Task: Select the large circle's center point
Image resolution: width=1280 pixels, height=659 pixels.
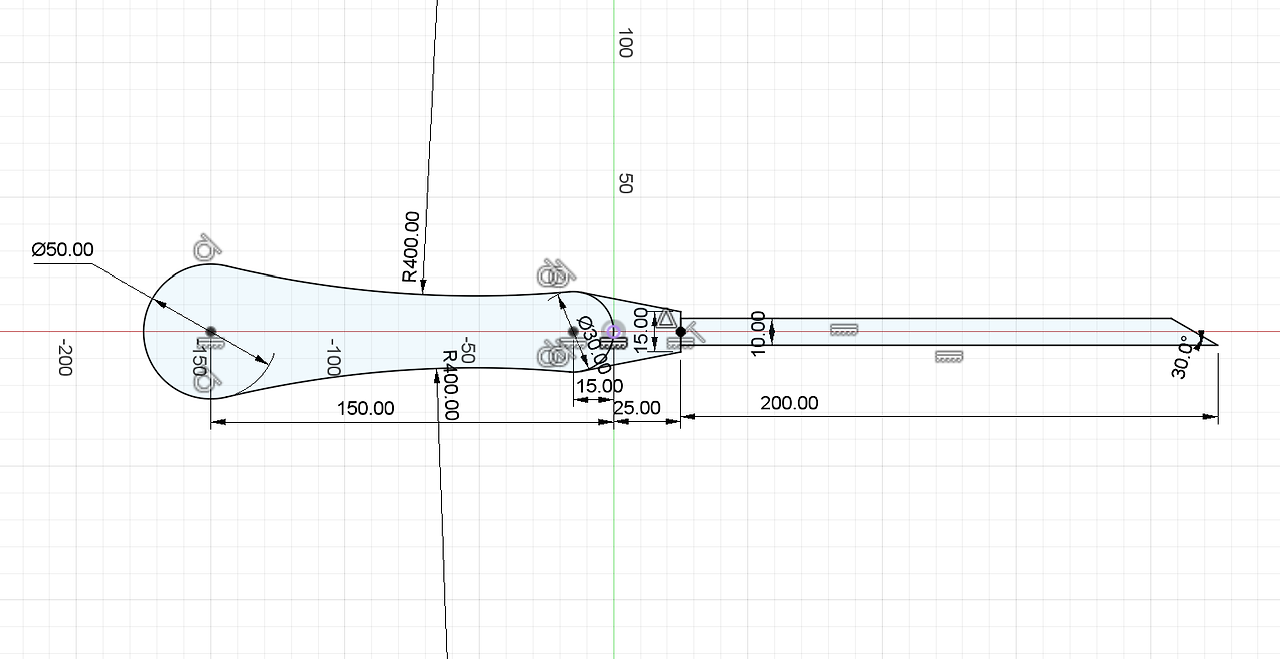Action: [x=211, y=331]
